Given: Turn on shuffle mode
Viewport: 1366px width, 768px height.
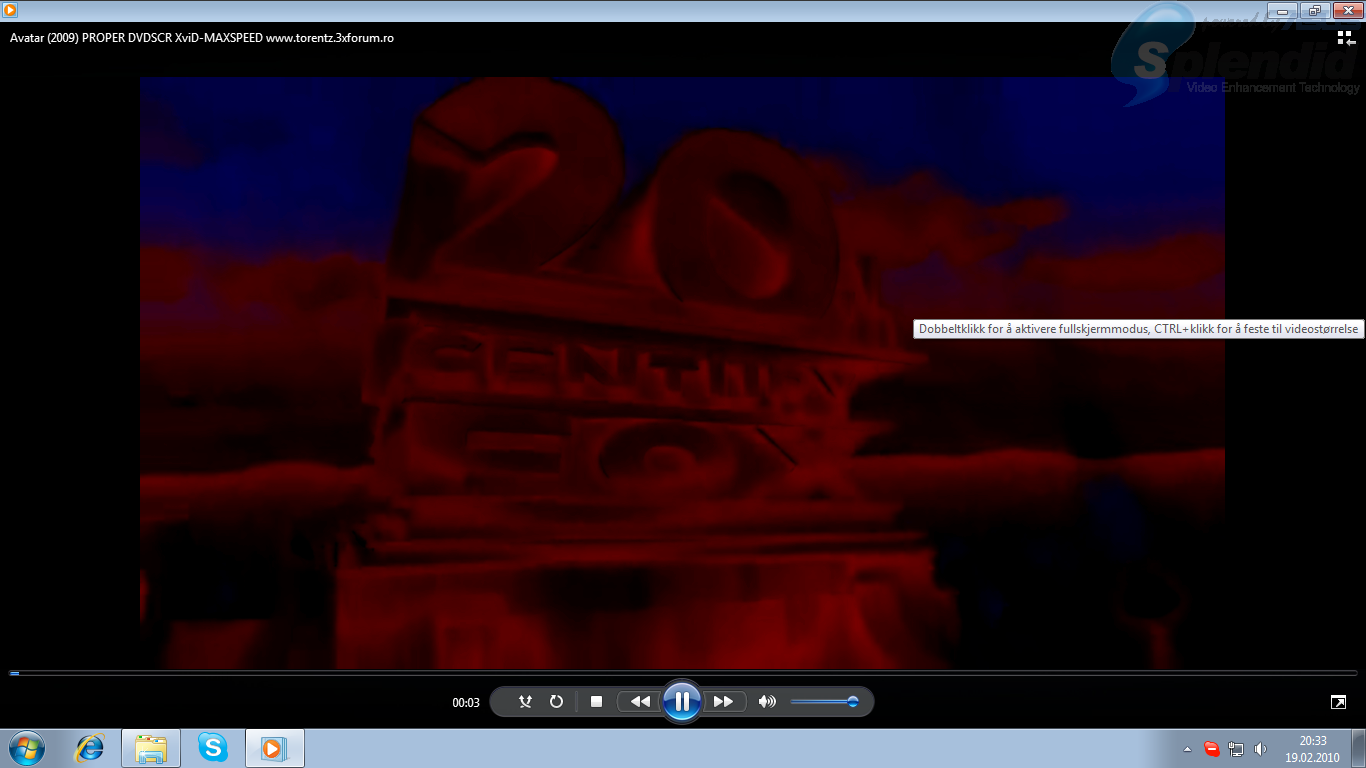Looking at the screenshot, I should [x=525, y=702].
